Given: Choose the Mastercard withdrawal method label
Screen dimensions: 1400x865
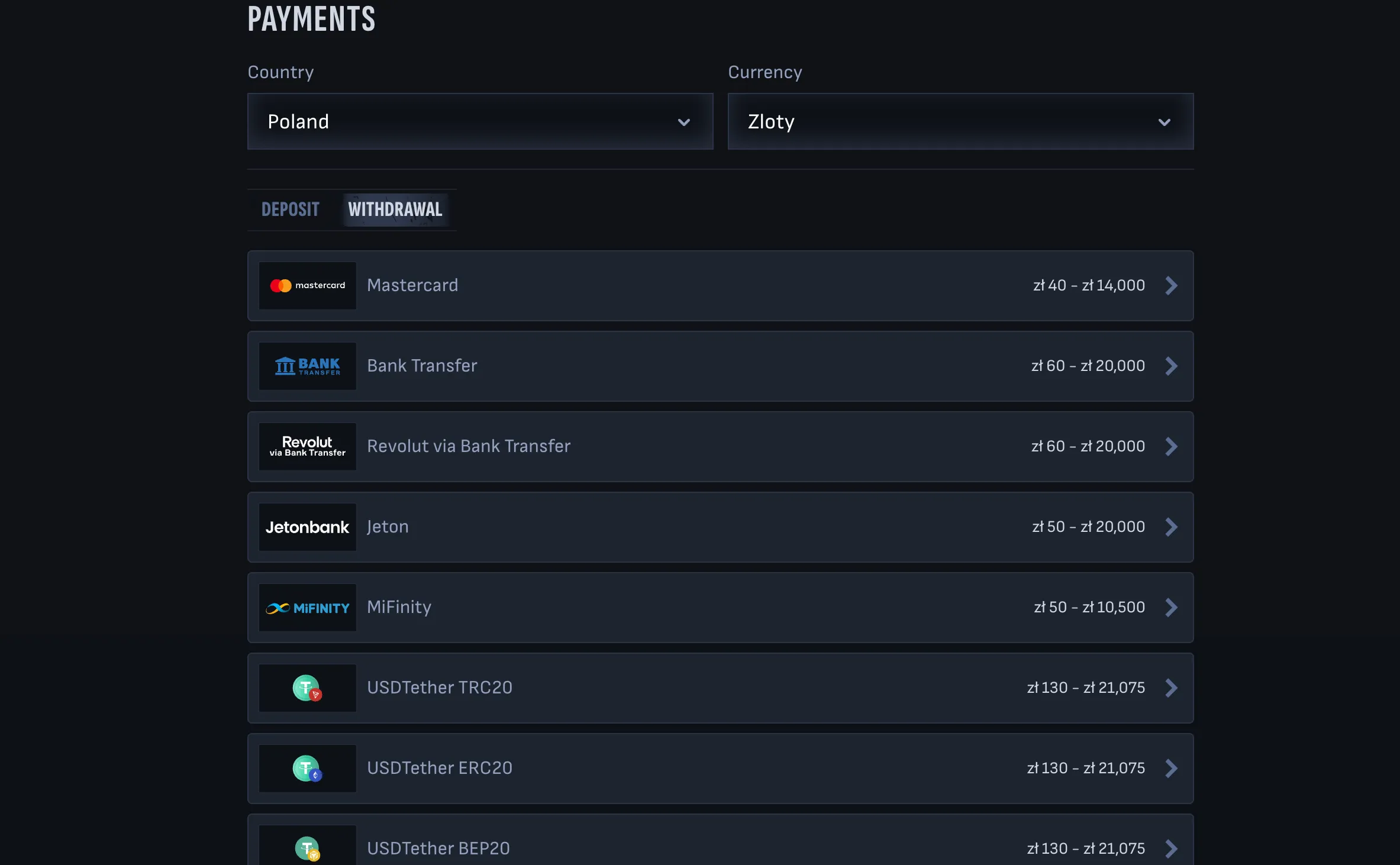Looking at the screenshot, I should (x=412, y=285).
